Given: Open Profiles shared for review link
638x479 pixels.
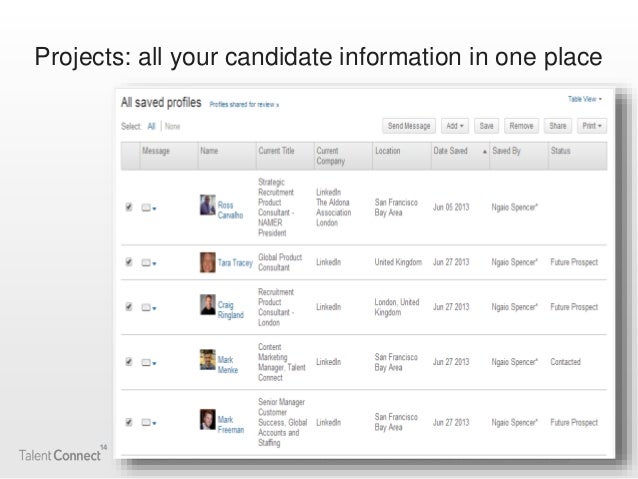Looking at the screenshot, I should [244, 103].
